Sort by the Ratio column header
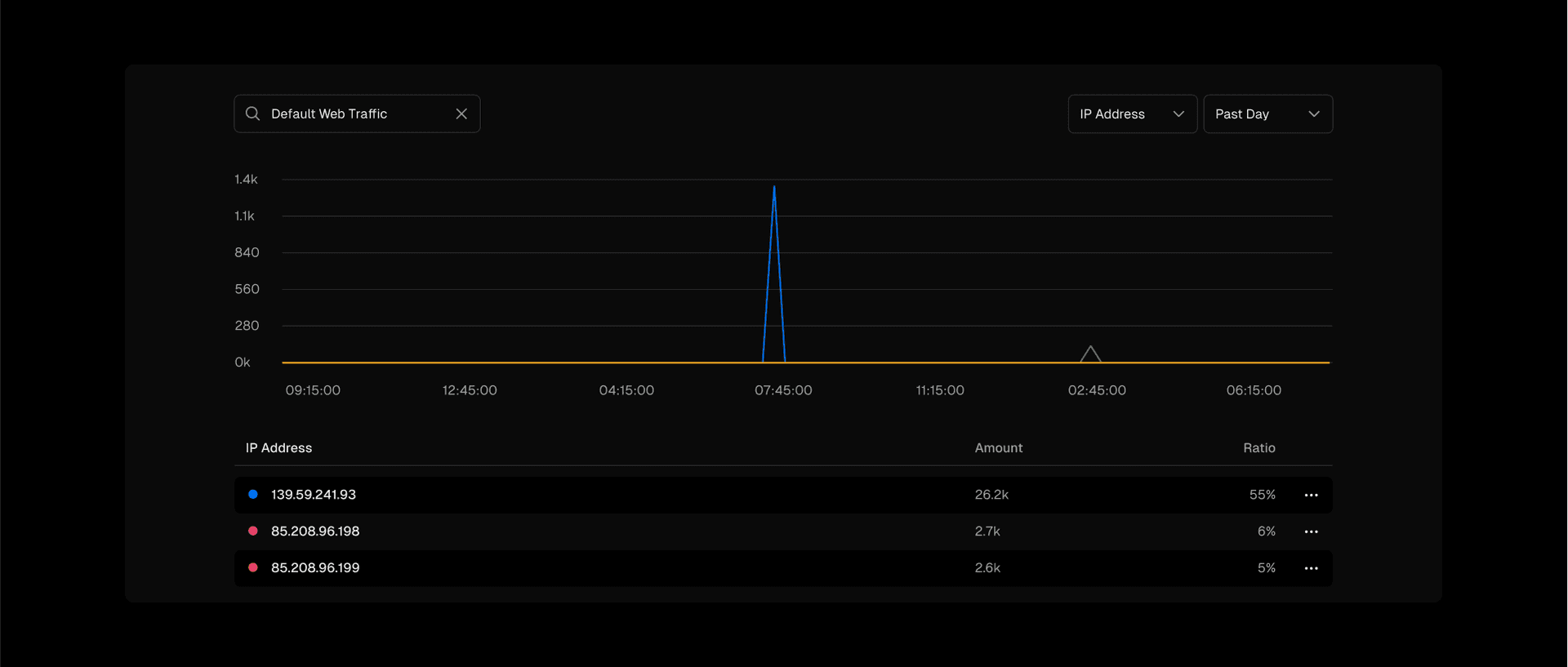This screenshot has height=667, width=1568. [x=1258, y=448]
